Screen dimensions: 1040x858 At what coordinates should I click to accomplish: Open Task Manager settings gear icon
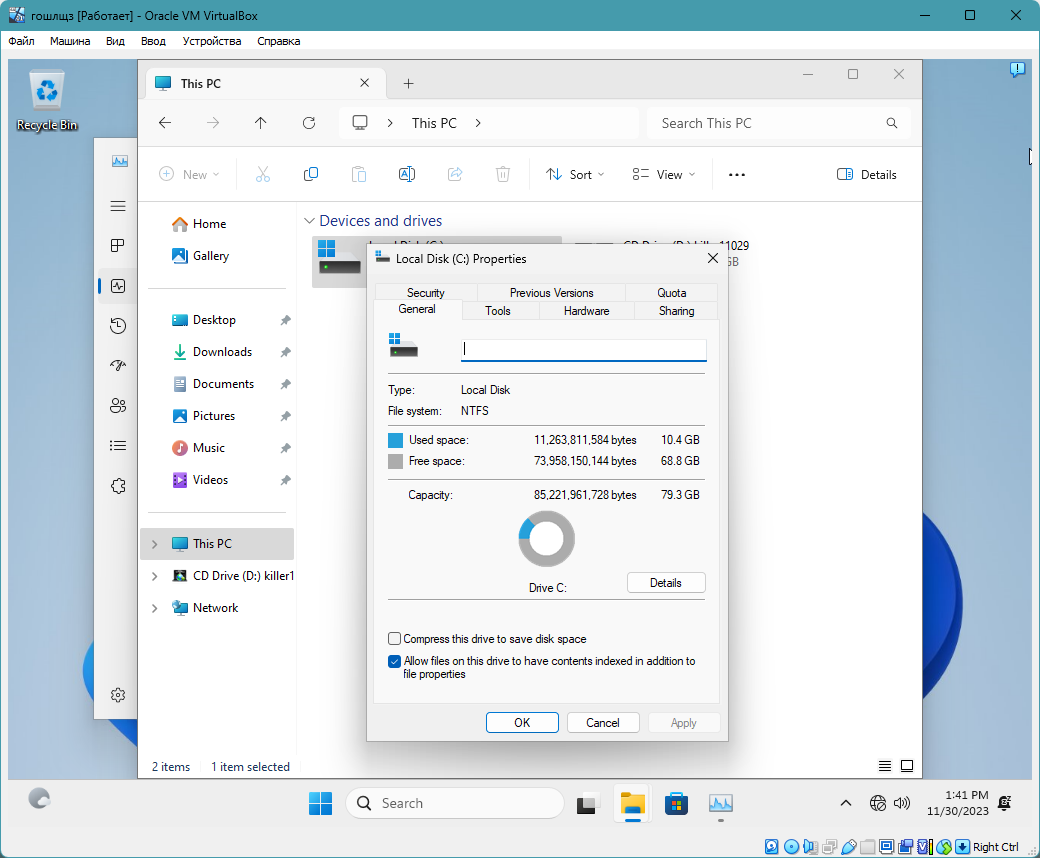point(118,695)
